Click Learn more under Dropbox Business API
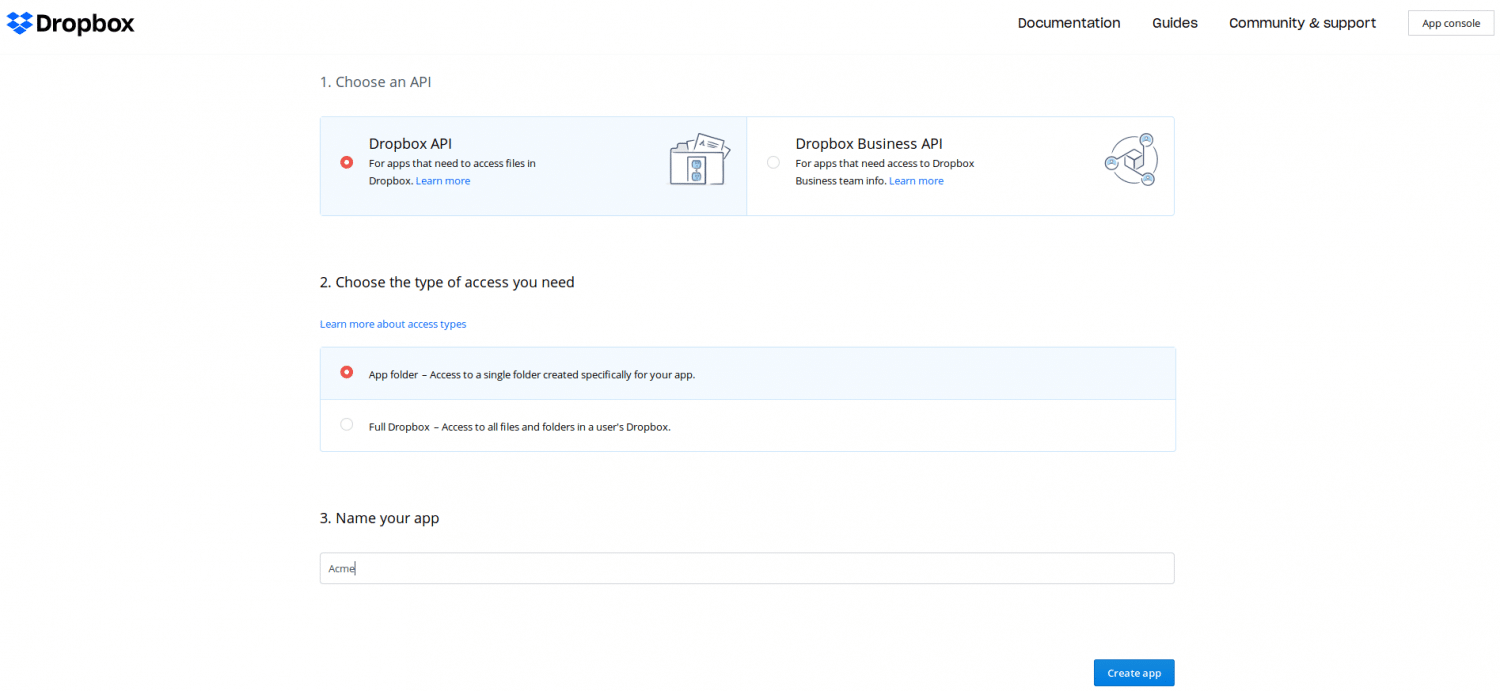The image size is (1500, 691). (916, 181)
